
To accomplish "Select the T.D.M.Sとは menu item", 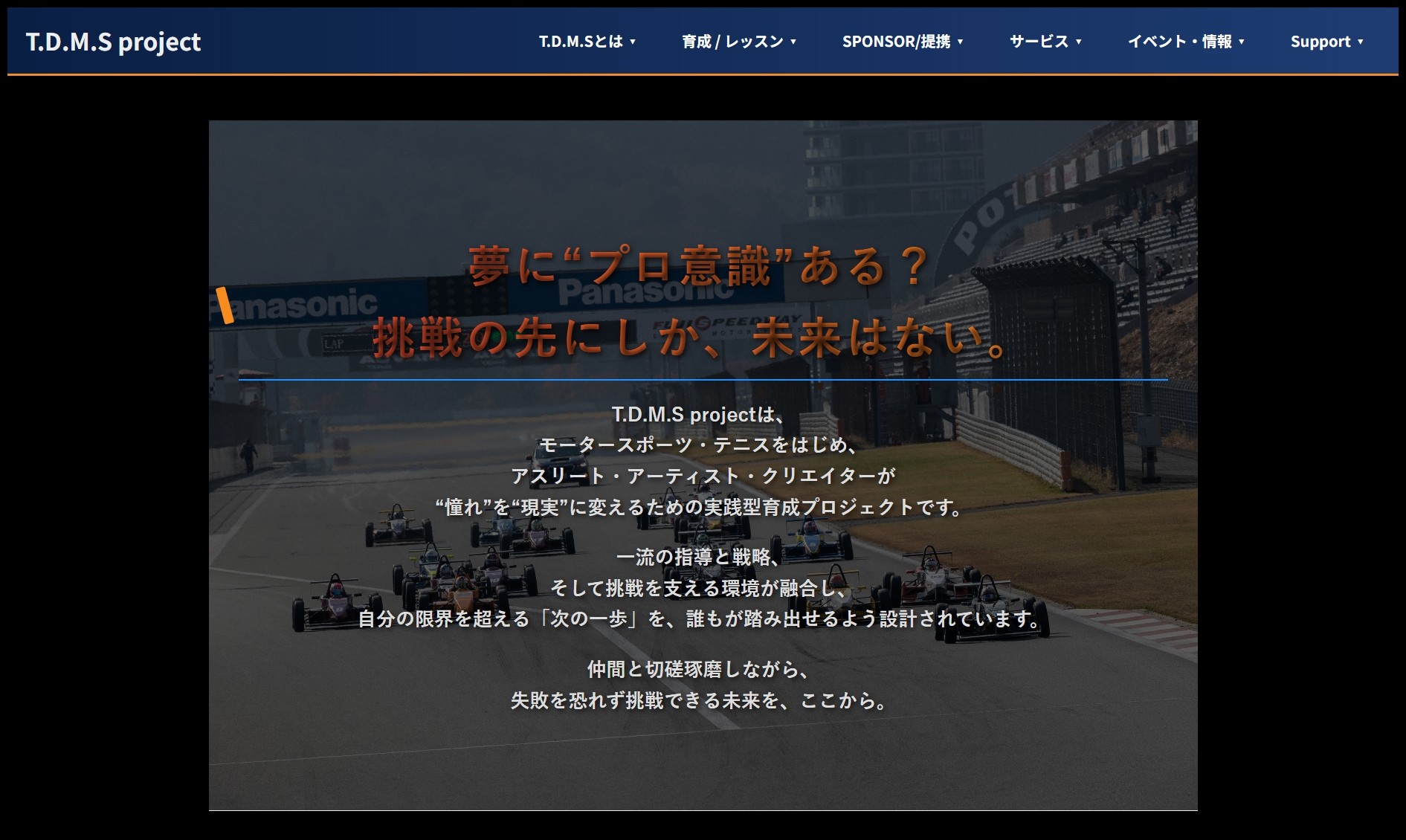I will 580,42.
